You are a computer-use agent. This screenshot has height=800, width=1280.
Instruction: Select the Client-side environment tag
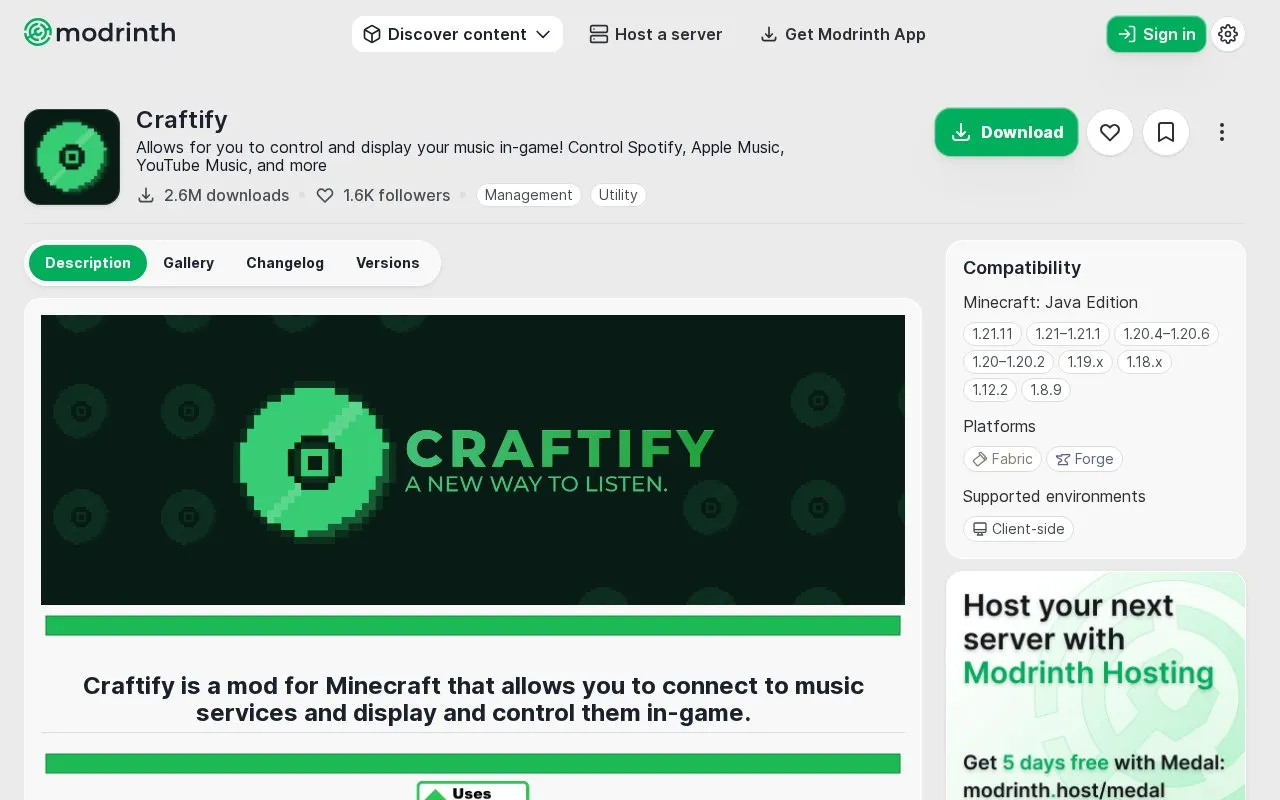(x=1018, y=529)
